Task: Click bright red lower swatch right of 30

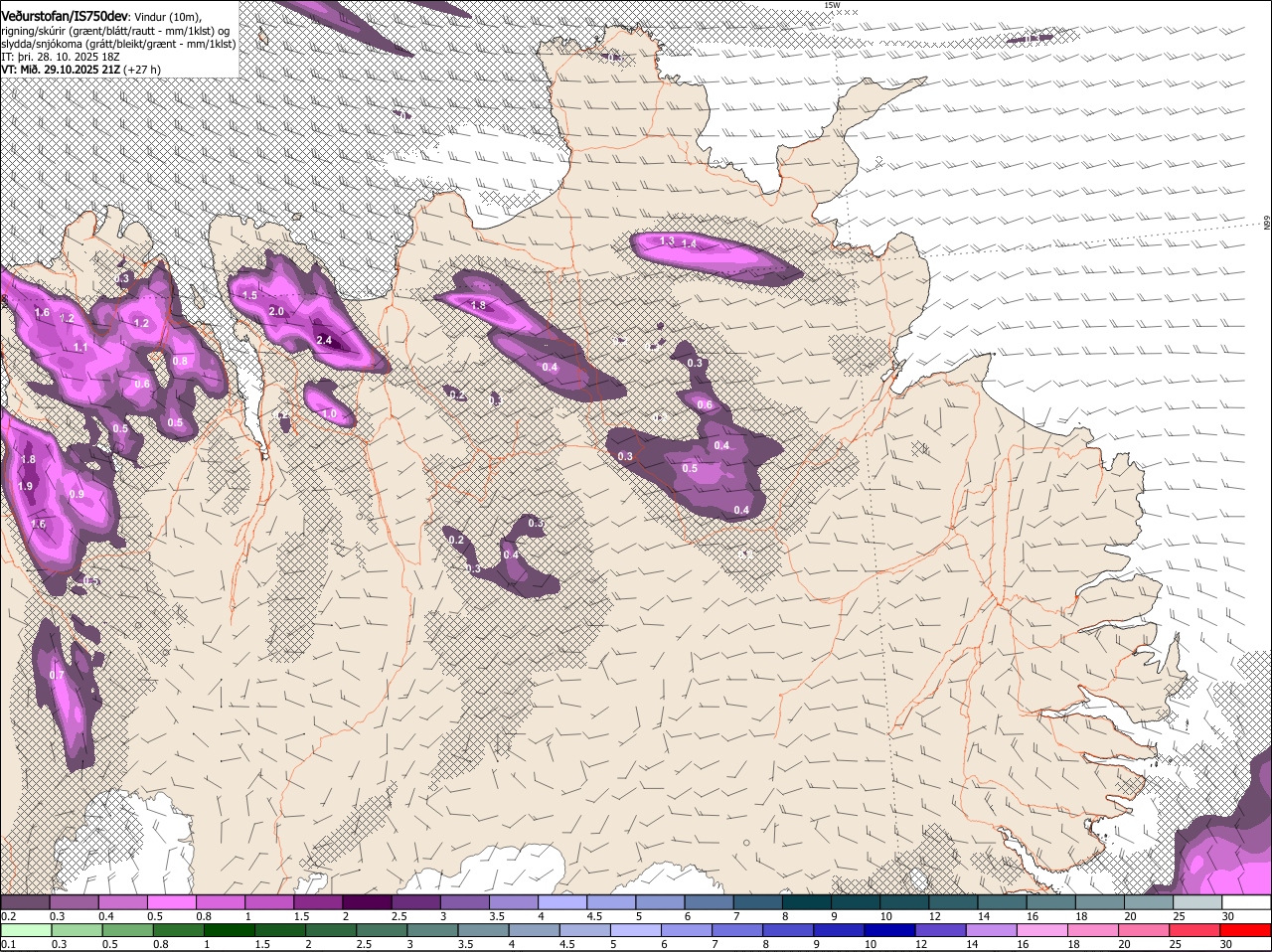Action: point(1247,930)
